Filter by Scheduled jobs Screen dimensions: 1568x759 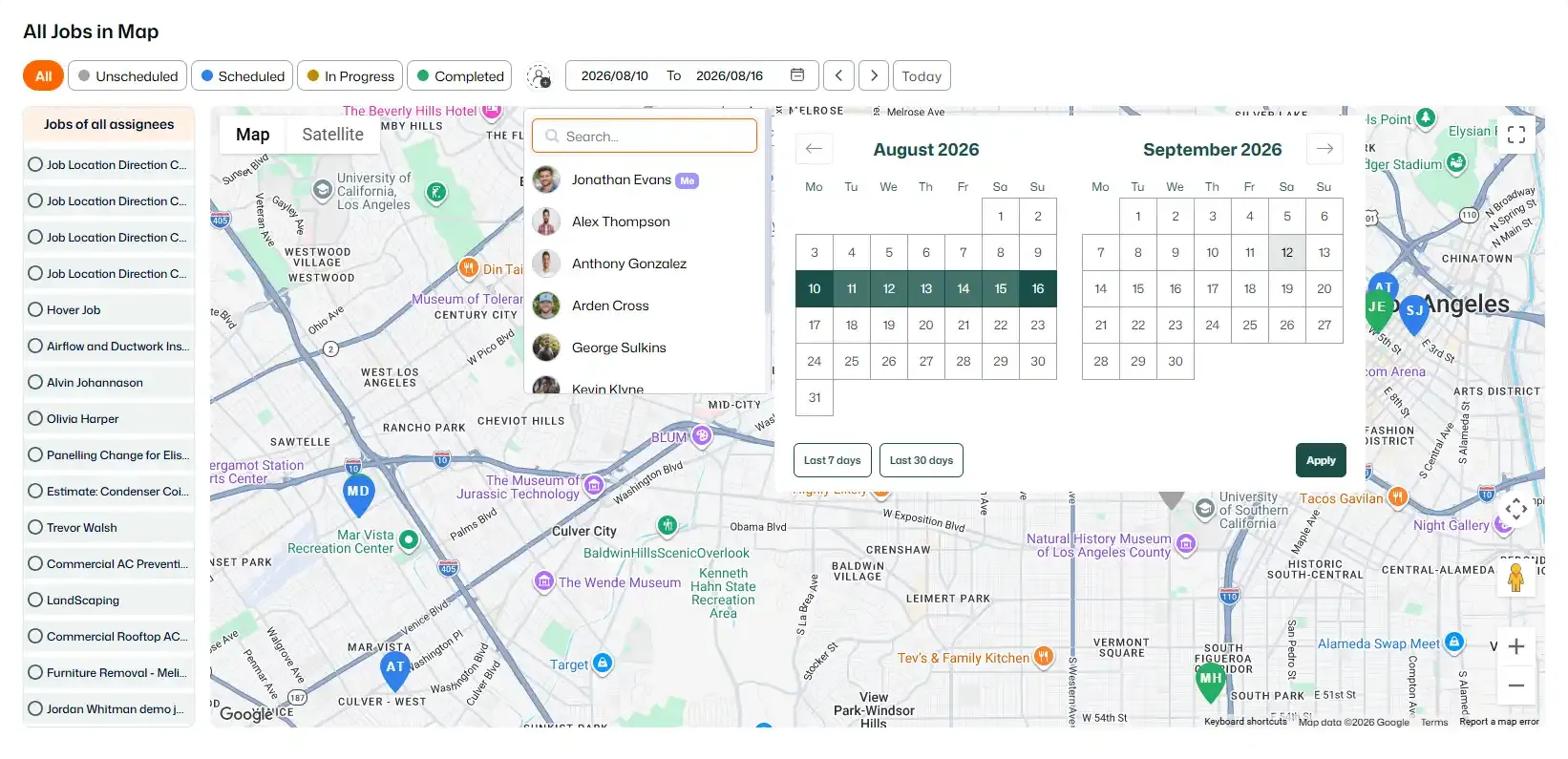tap(243, 75)
